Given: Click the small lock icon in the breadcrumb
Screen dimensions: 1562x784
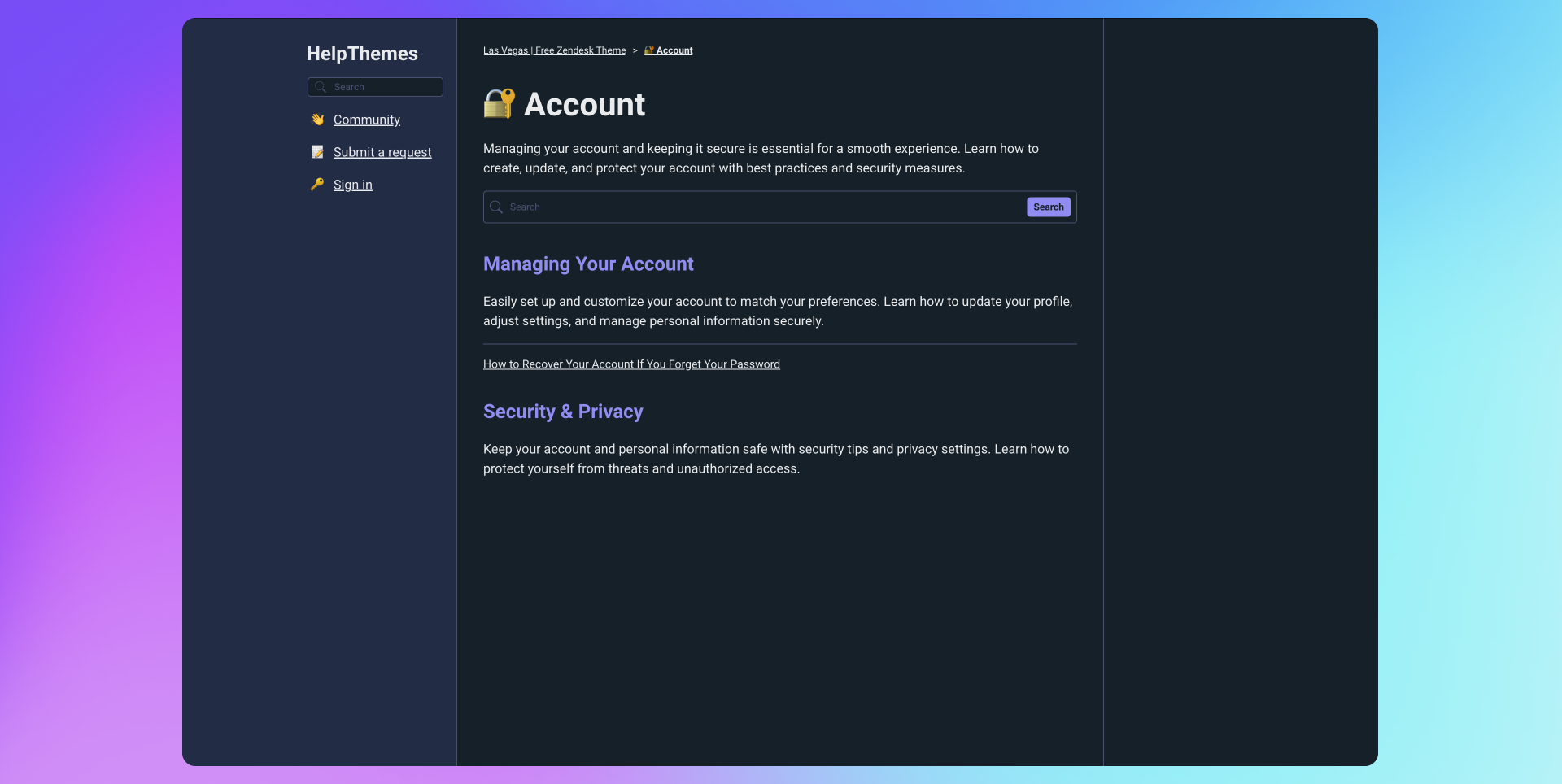Looking at the screenshot, I should 649,50.
